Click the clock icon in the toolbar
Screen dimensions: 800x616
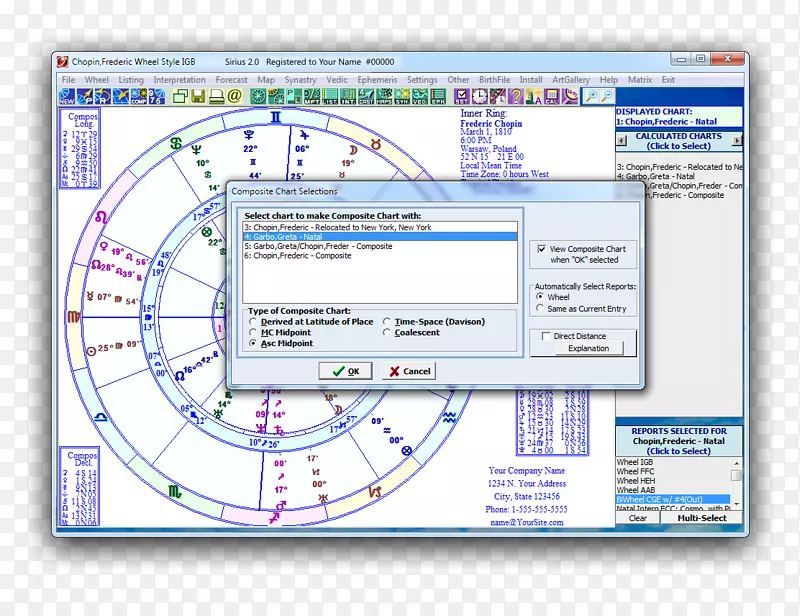(480, 97)
